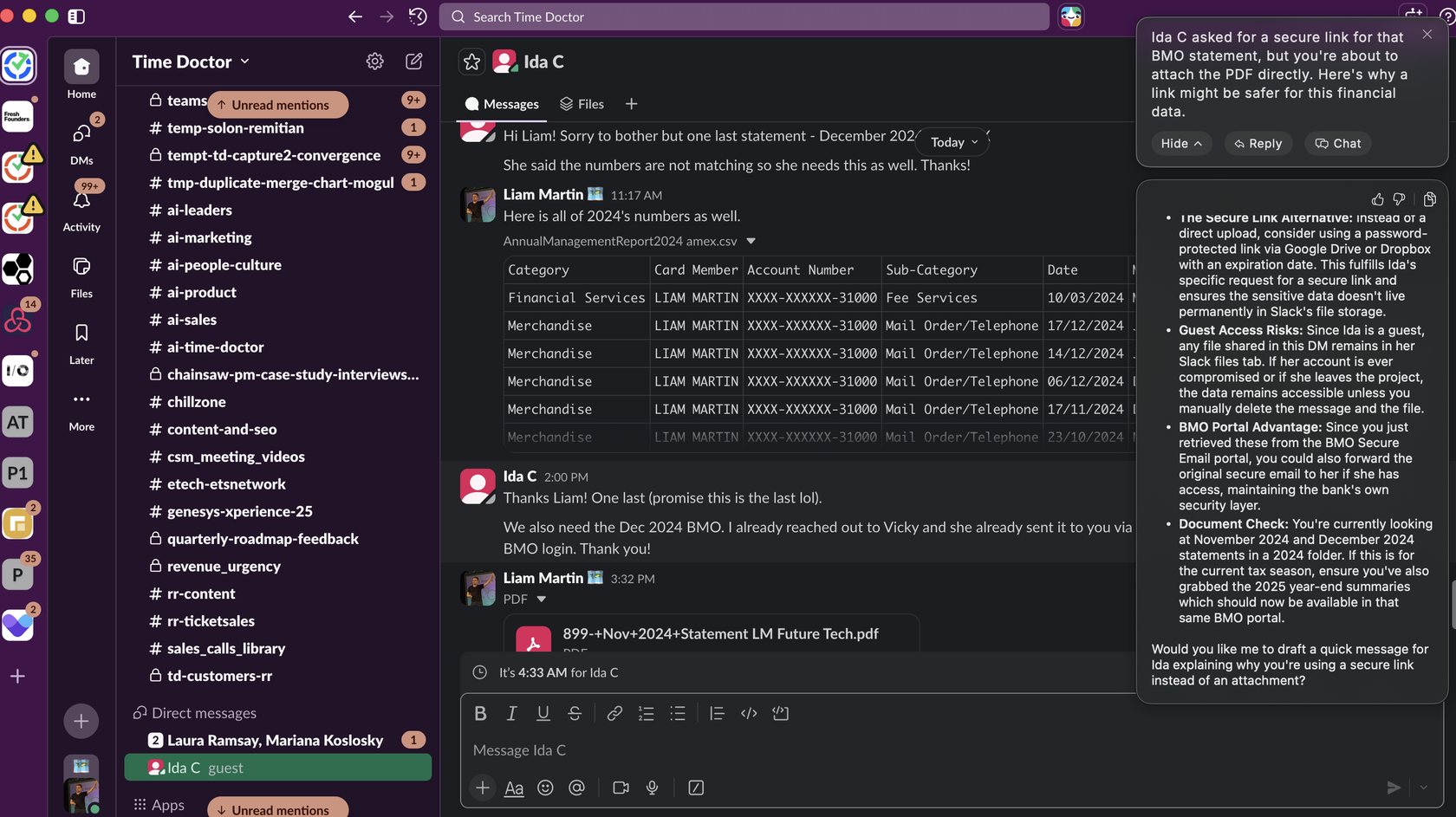
Task: Toggle strikethrough formatting in the composer
Action: [x=575, y=713]
